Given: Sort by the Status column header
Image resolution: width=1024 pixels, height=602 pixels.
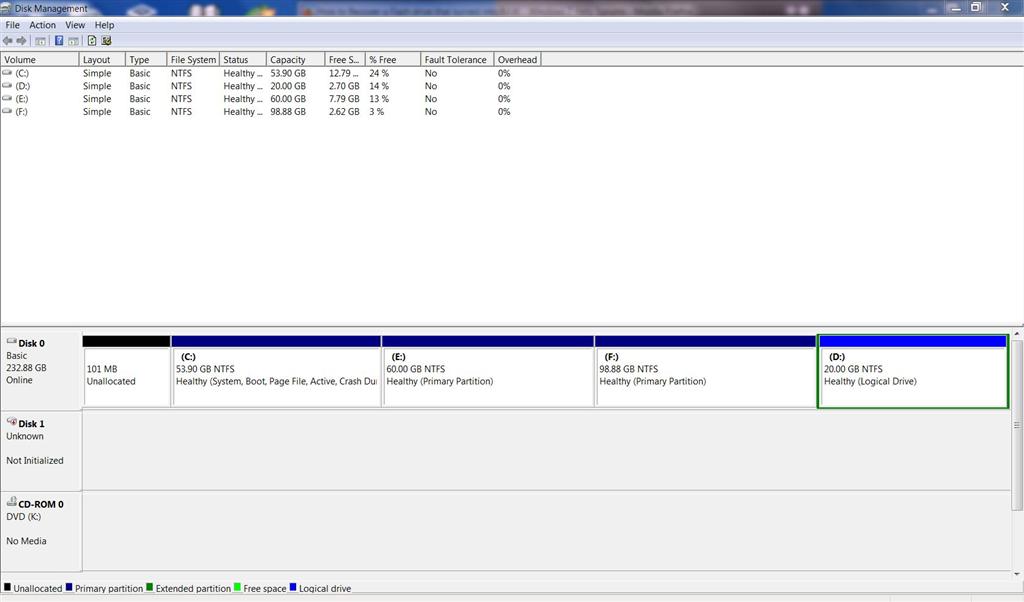Looking at the screenshot, I should 243,59.
